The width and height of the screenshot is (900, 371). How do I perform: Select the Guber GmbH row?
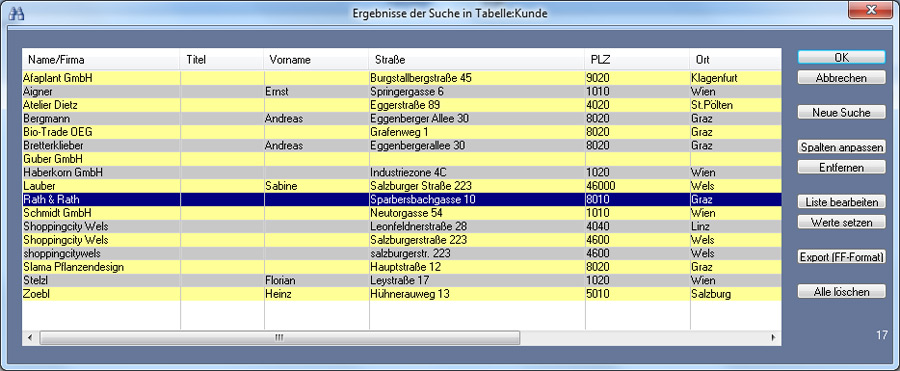pos(402,159)
